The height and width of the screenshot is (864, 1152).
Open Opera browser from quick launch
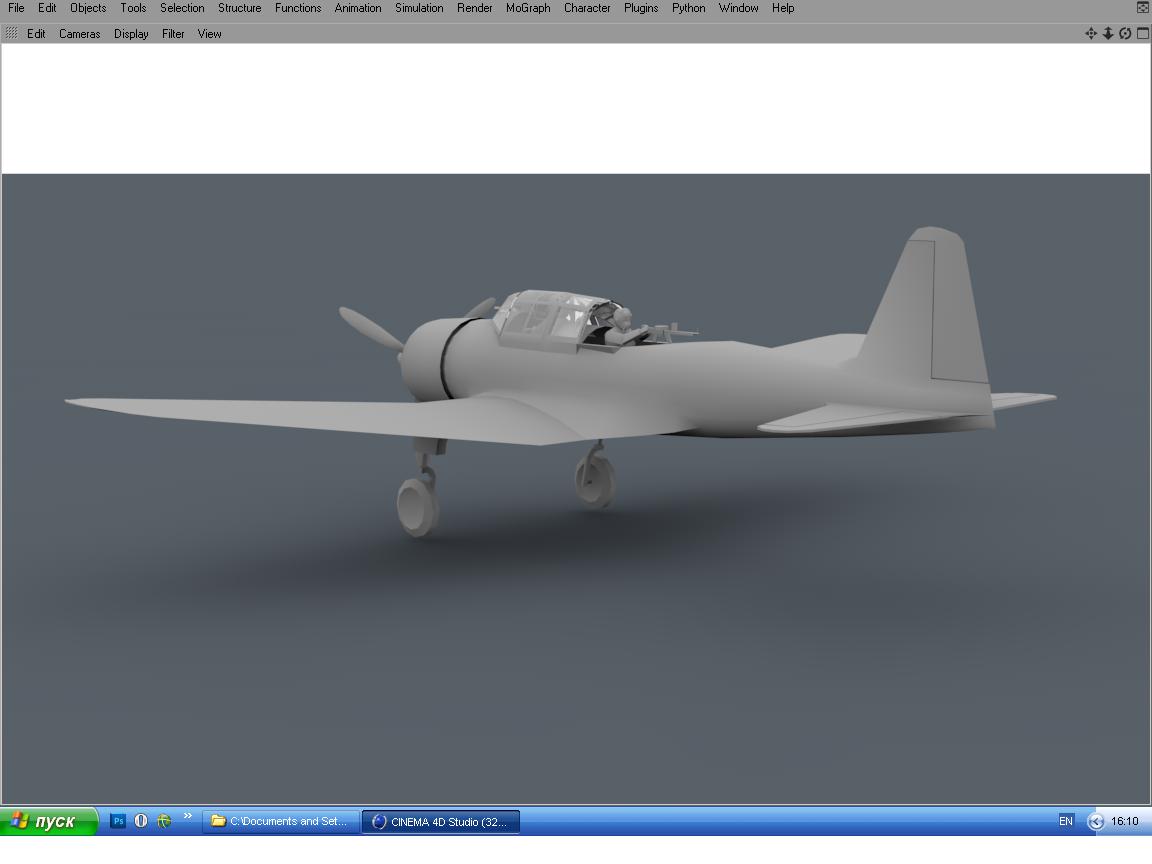pyautogui.click(x=141, y=821)
